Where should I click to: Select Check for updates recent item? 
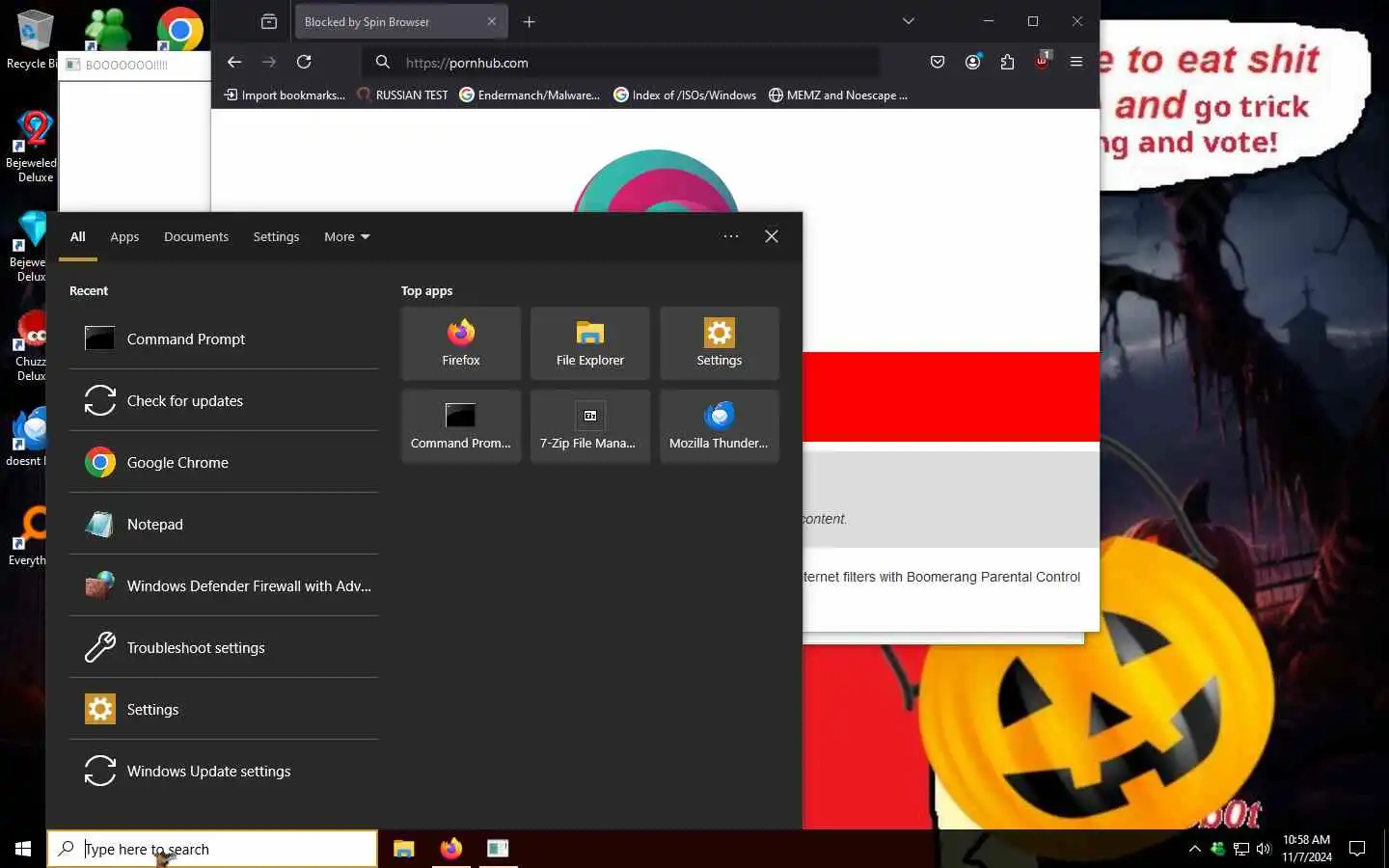pos(224,400)
